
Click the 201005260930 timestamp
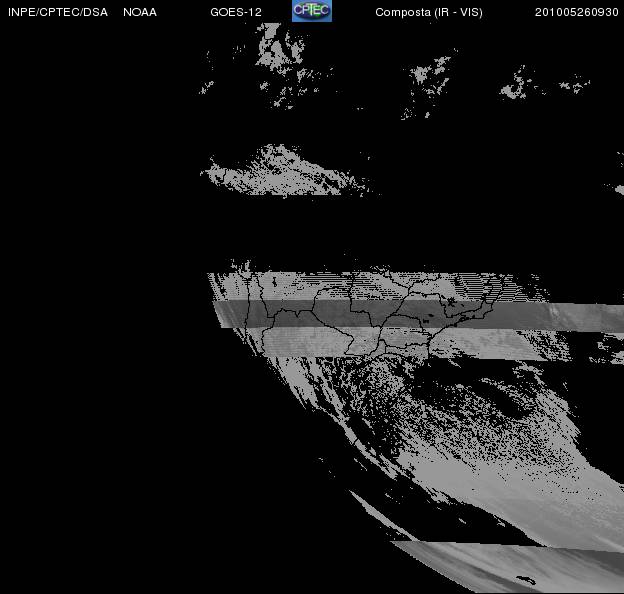(x=576, y=12)
